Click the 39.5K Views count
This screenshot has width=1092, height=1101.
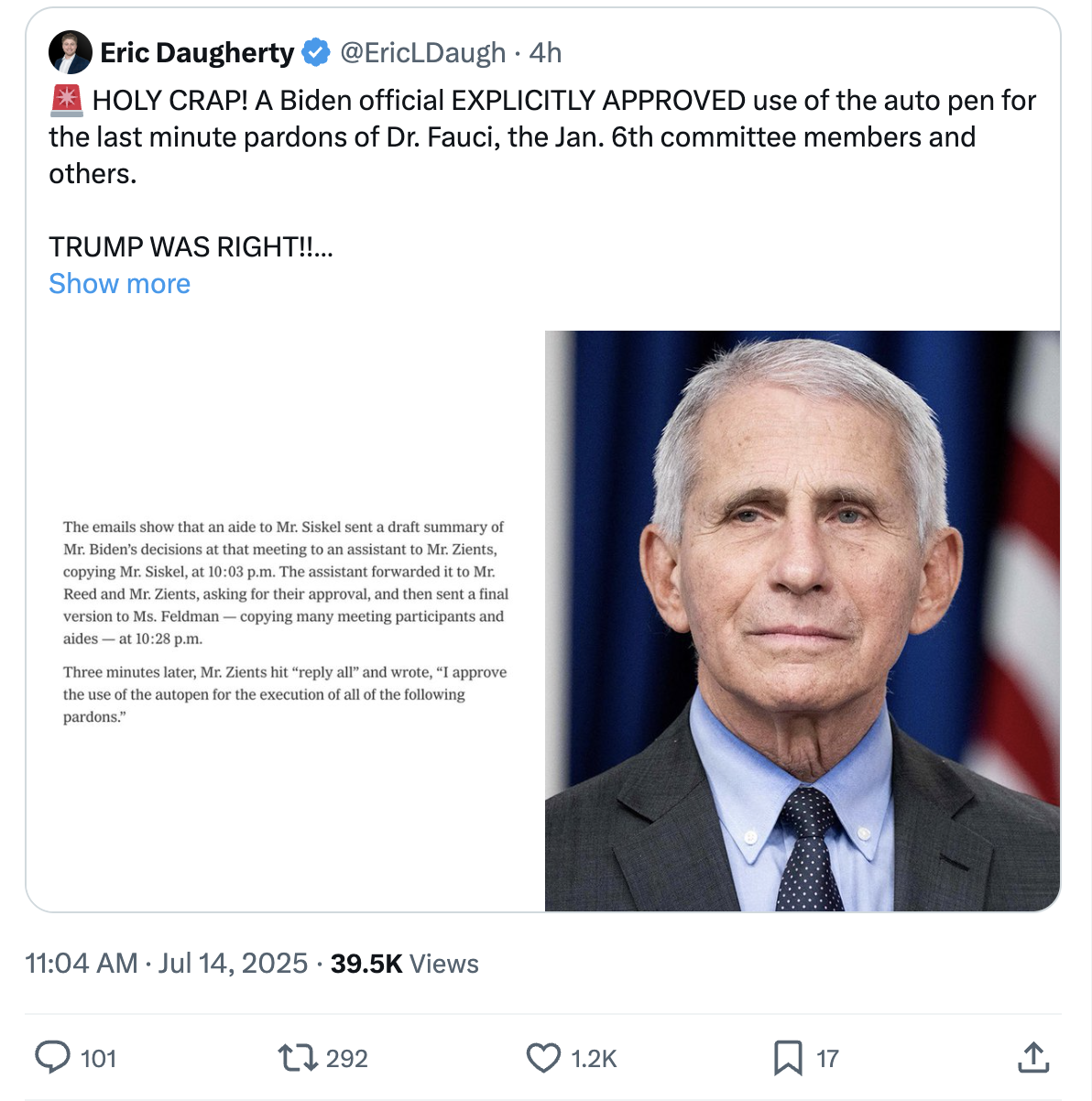point(404,964)
